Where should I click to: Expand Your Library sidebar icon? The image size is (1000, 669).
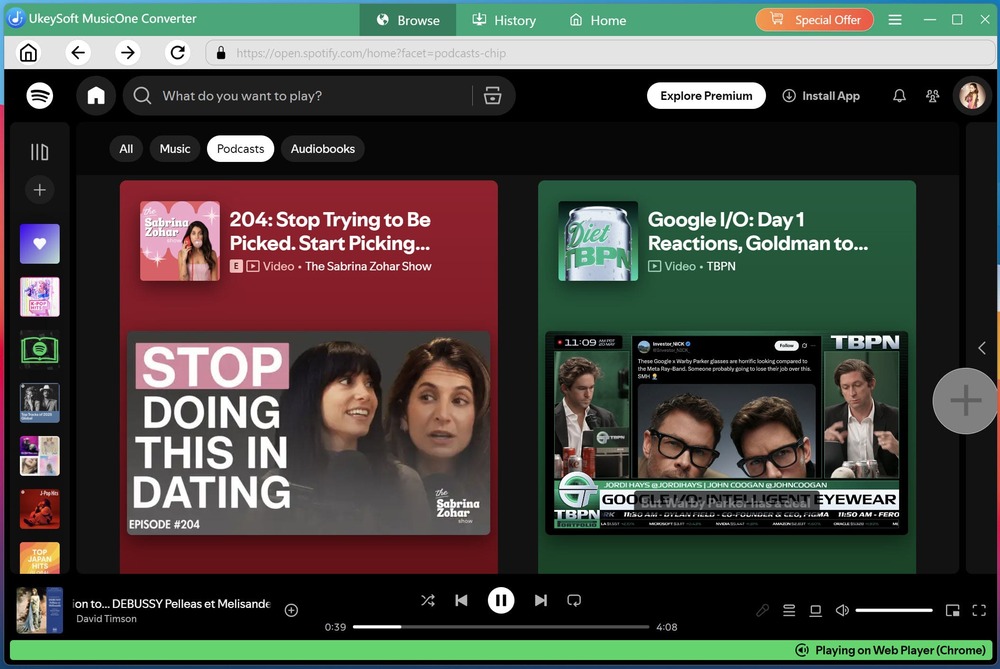(x=40, y=152)
